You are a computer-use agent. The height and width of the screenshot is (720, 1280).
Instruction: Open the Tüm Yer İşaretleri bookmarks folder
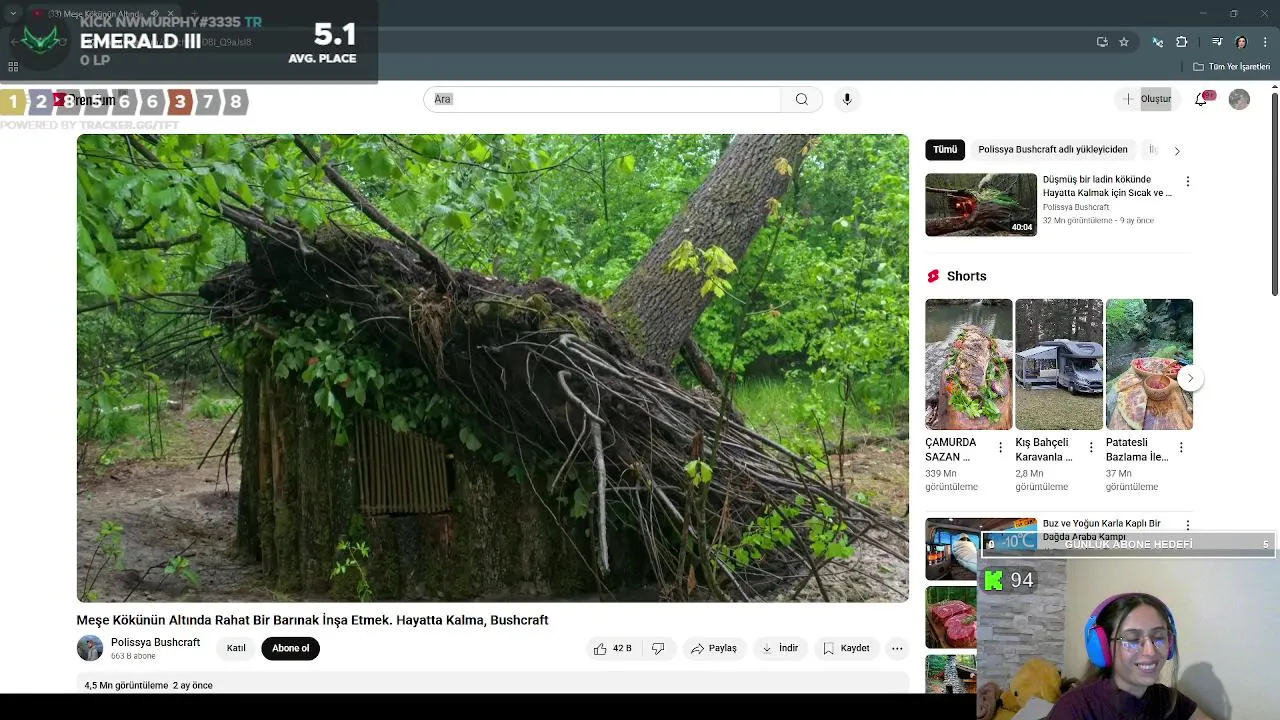1232,67
